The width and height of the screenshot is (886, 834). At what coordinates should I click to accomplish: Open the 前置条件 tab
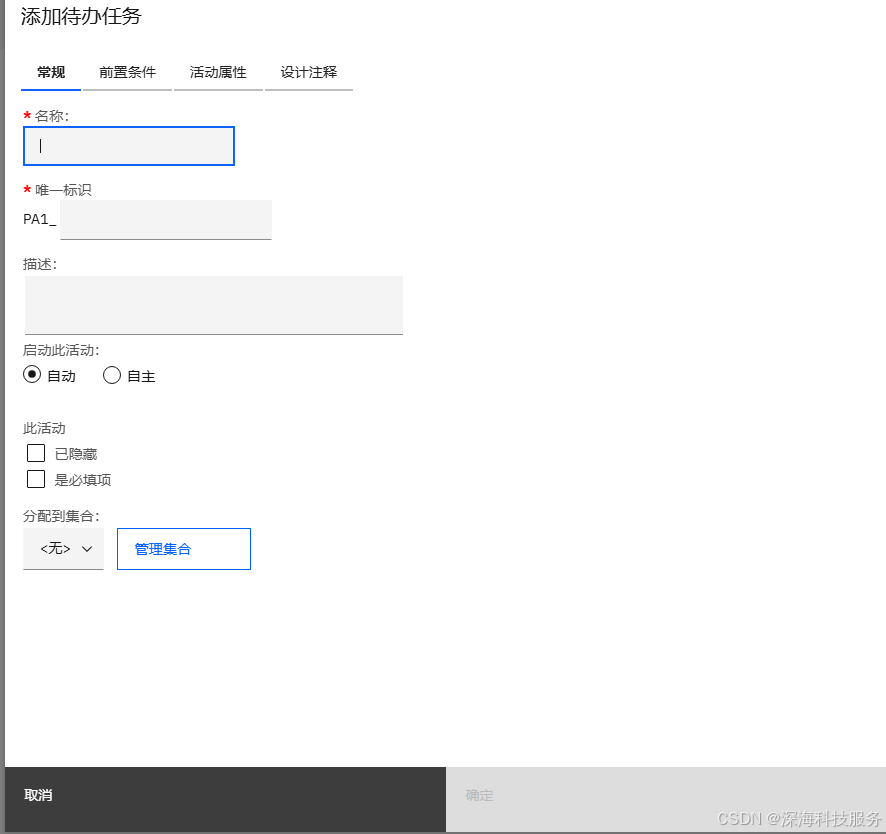(127, 73)
